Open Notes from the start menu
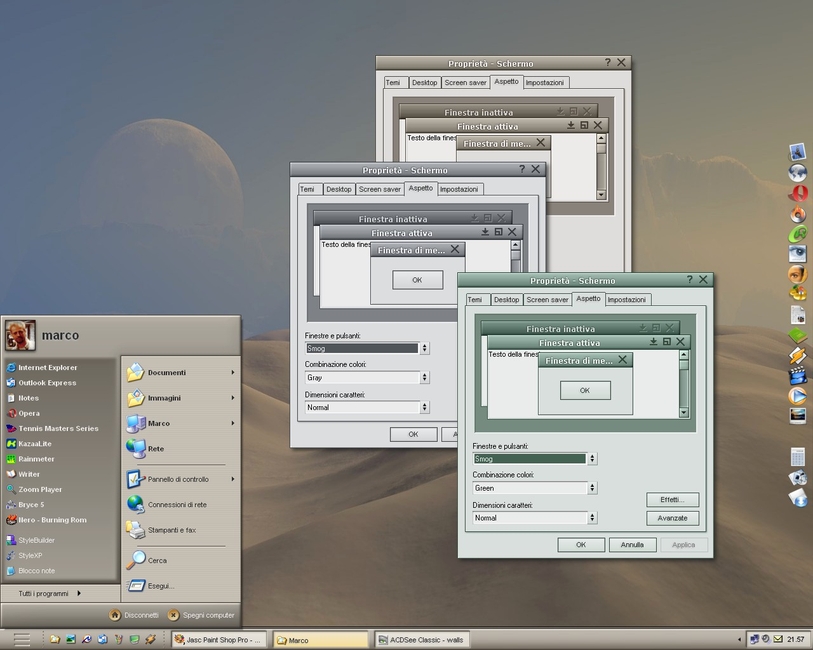The width and height of the screenshot is (813, 650). 22,398
